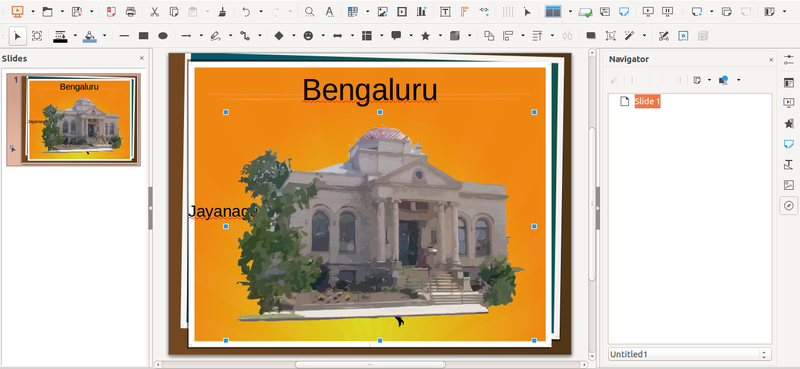800x369 pixels.
Task: Open the Master Slides sidebar deck
Action: 789,144
